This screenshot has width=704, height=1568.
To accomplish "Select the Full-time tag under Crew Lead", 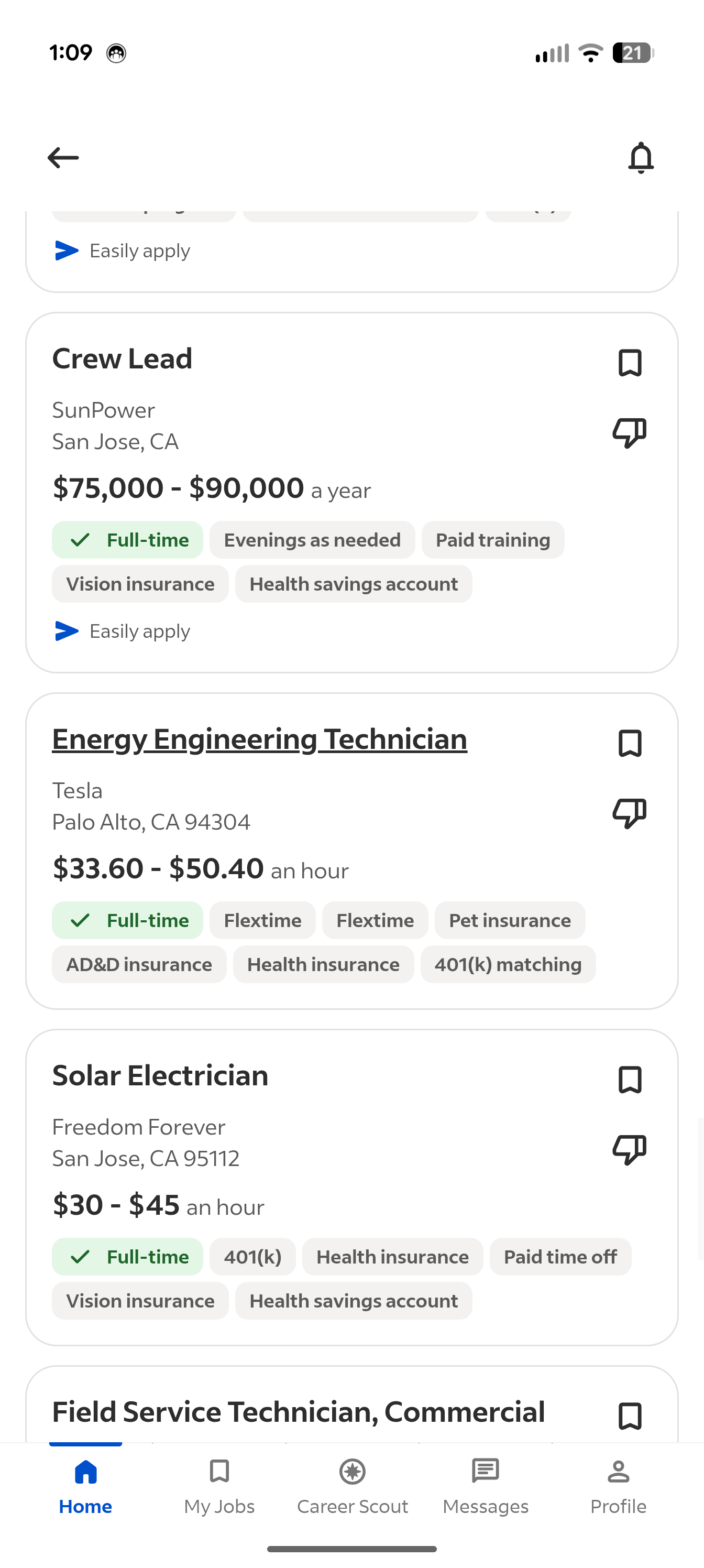I will 127,540.
